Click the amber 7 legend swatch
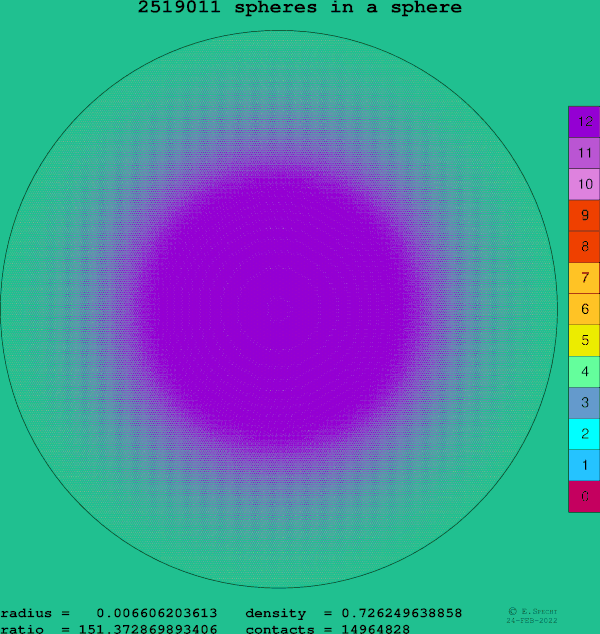The image size is (600, 634). tap(584, 278)
